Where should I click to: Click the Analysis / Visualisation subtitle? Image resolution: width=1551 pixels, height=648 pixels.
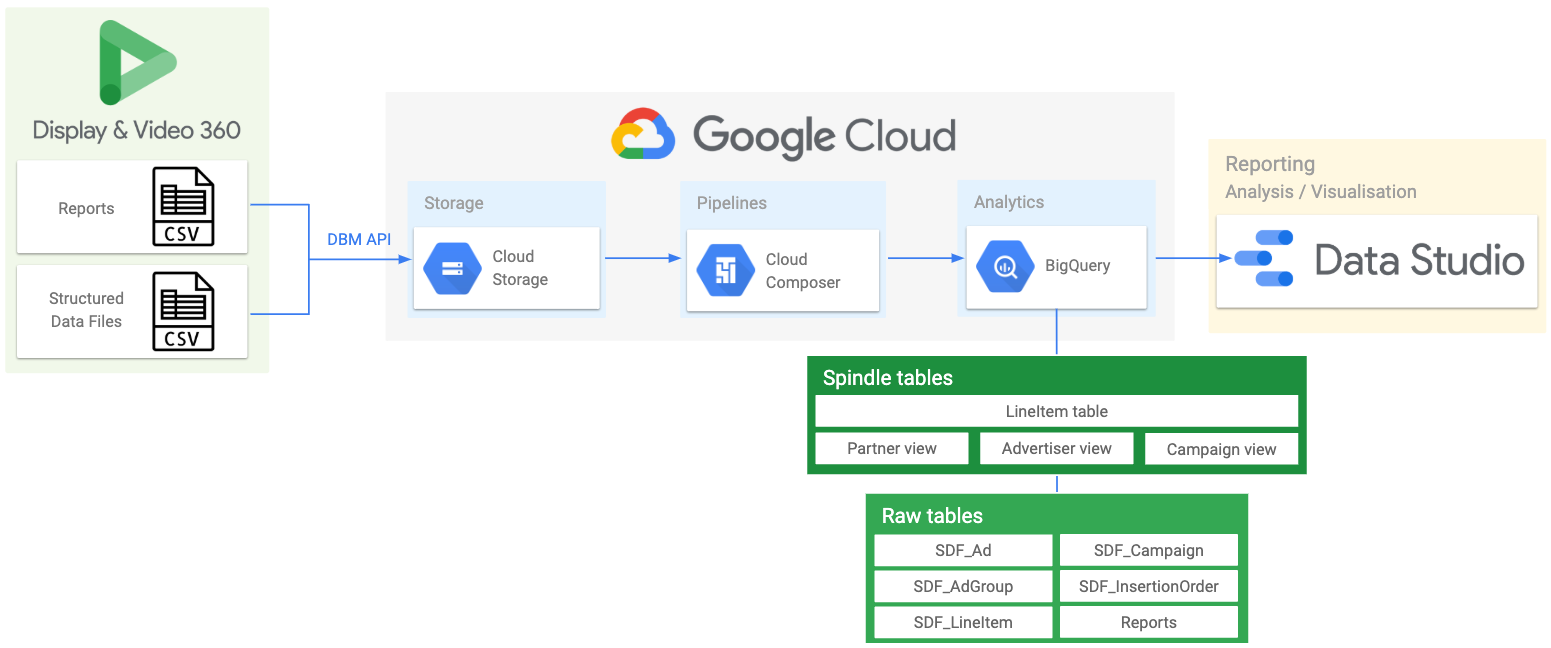1321,191
